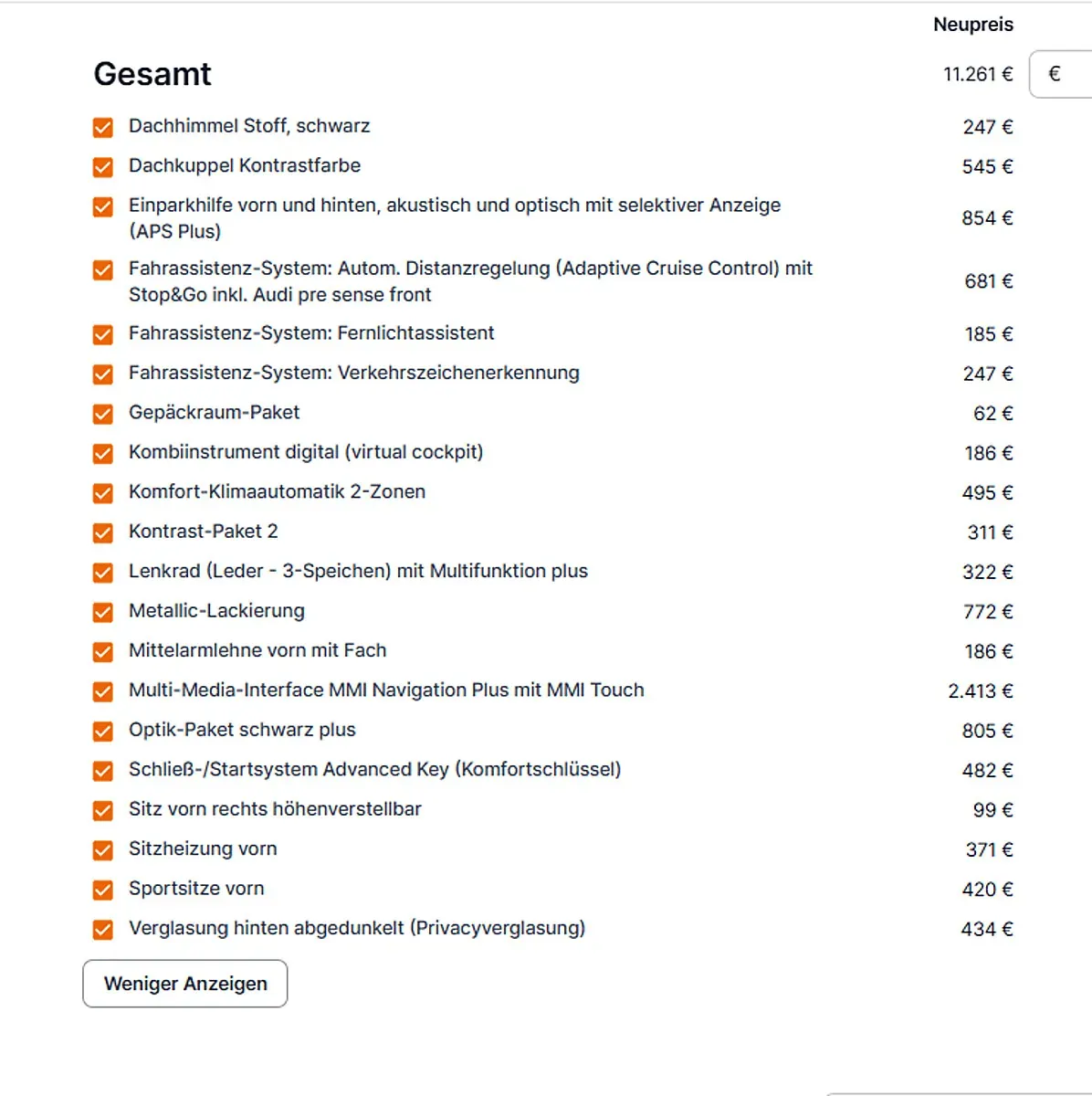Uncheck Gepäckraum-Paket
1092x1096 pixels.
click(103, 414)
